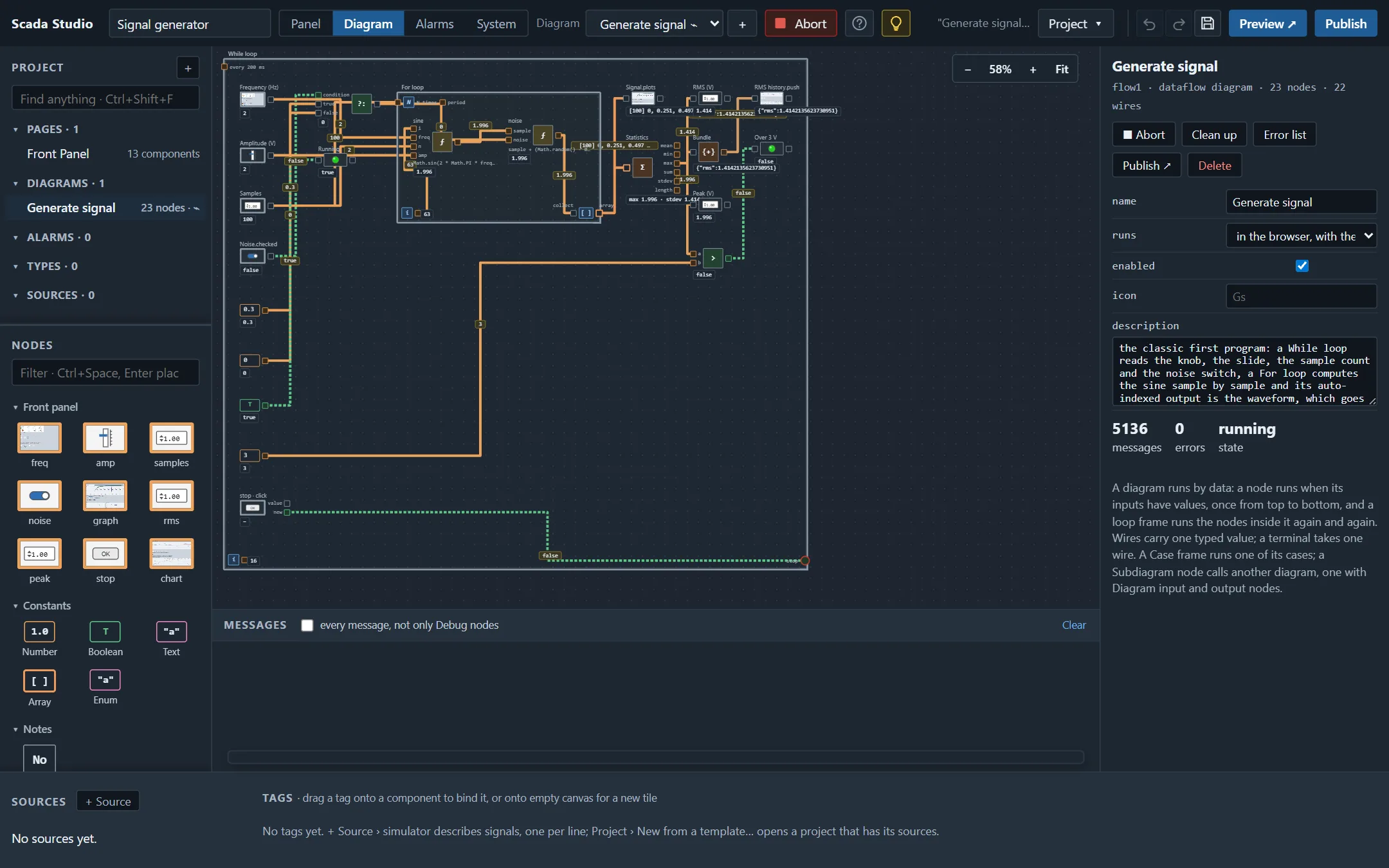1389x868 pixels.
Task: Select the noise switch node icon
Action: [x=39, y=496]
